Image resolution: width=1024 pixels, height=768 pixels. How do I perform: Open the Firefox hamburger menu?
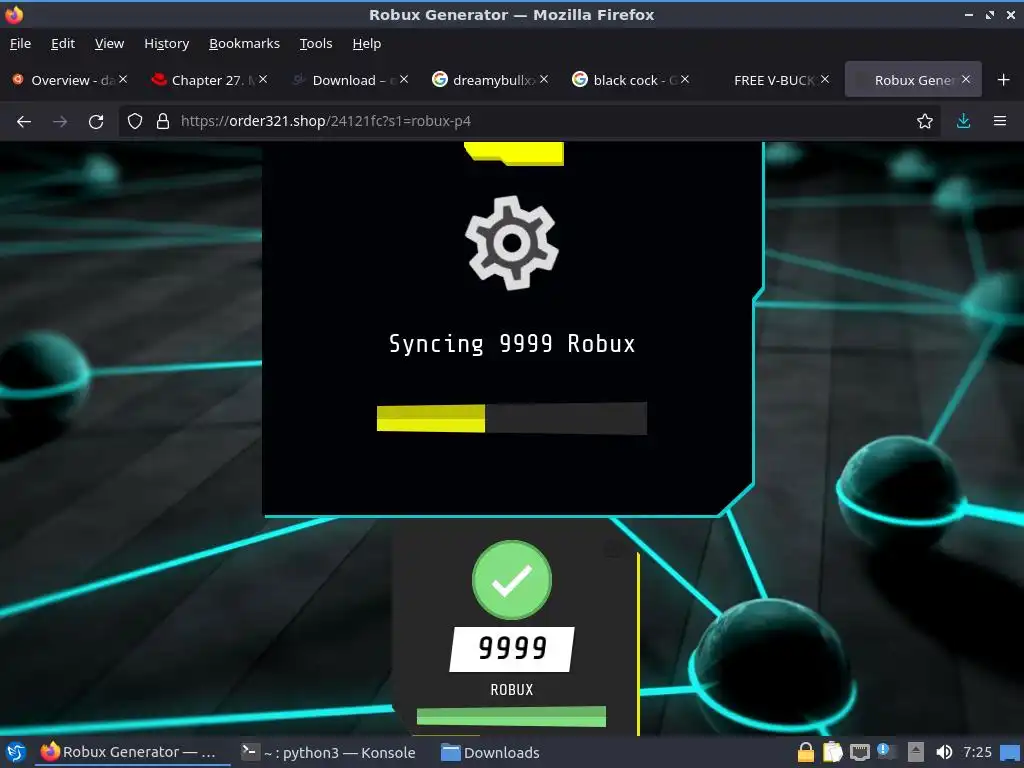(x=1000, y=121)
